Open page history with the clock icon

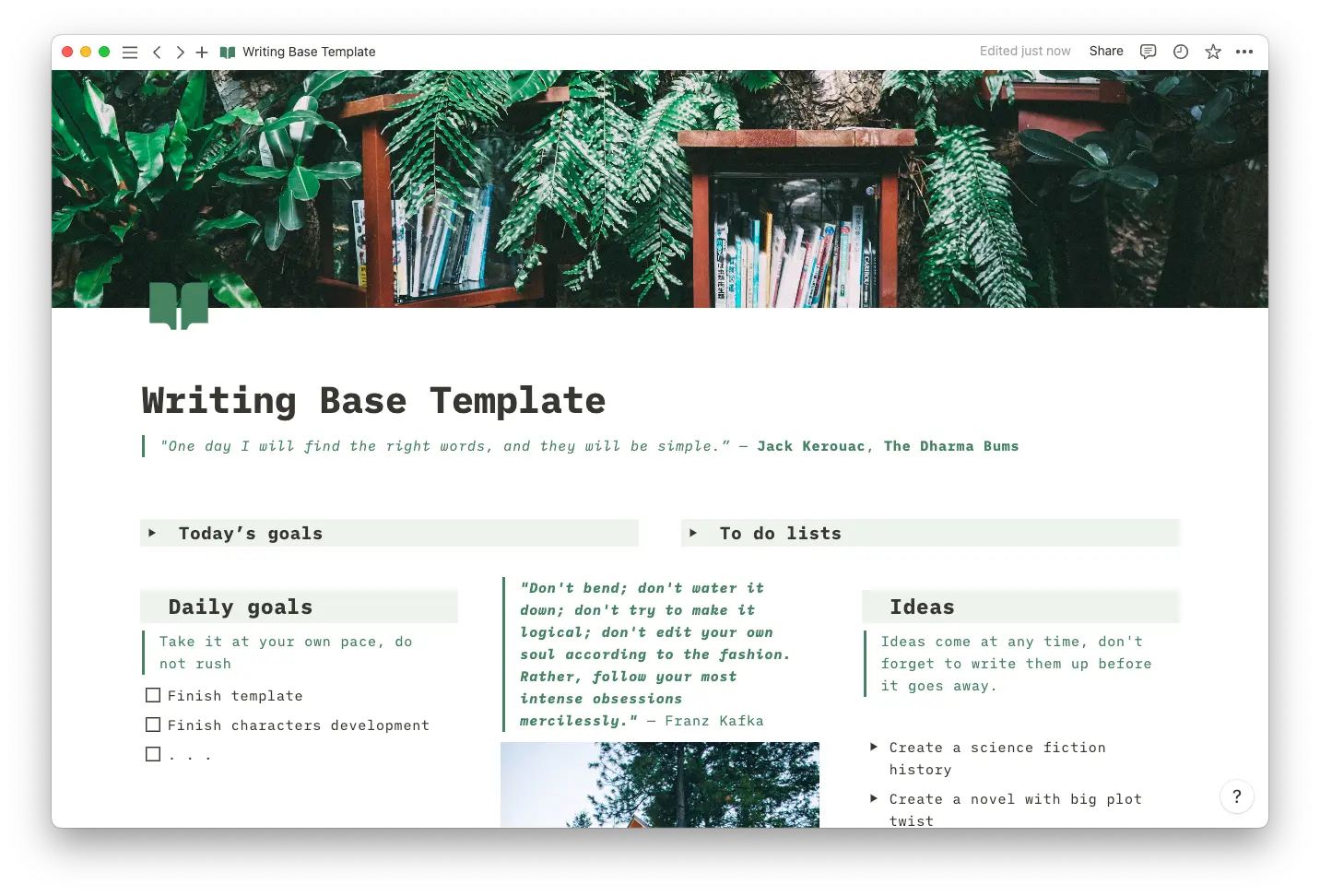(x=1180, y=52)
